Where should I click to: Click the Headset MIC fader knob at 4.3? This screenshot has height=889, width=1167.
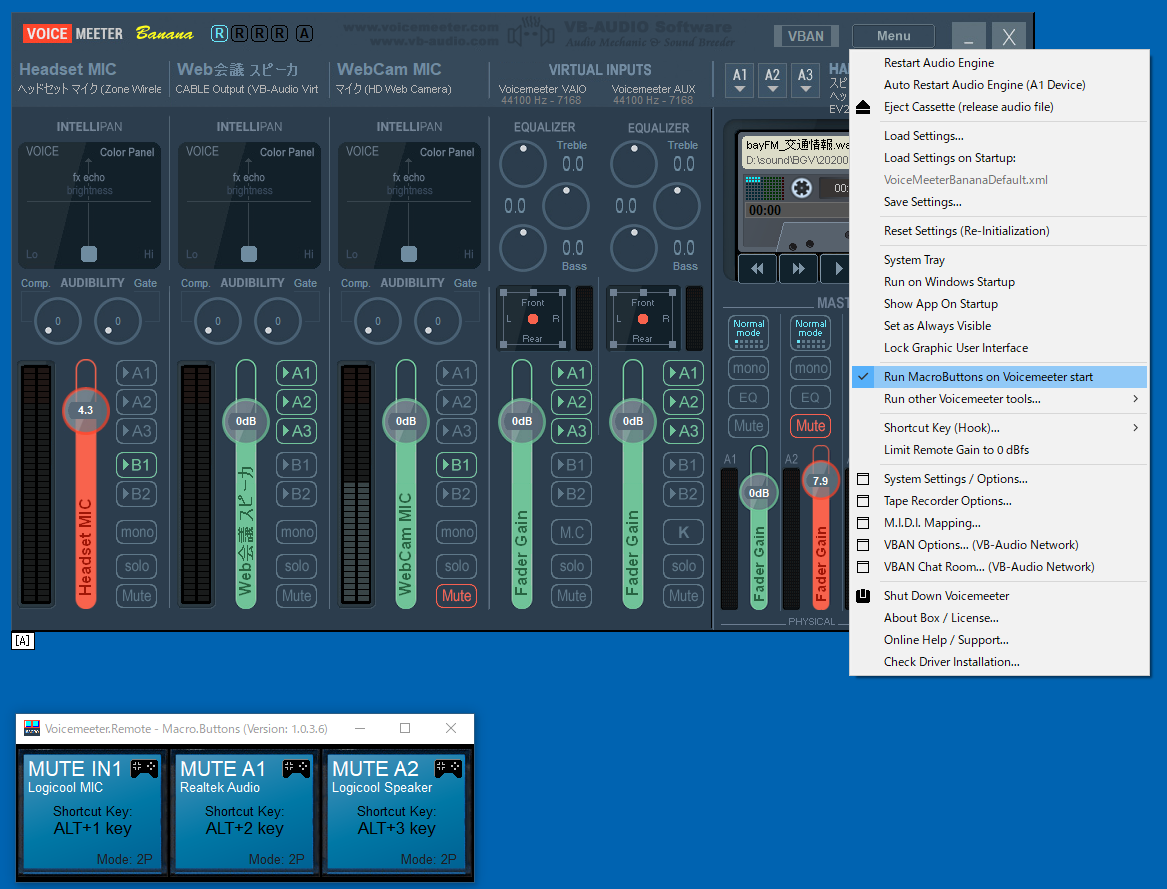(x=86, y=410)
